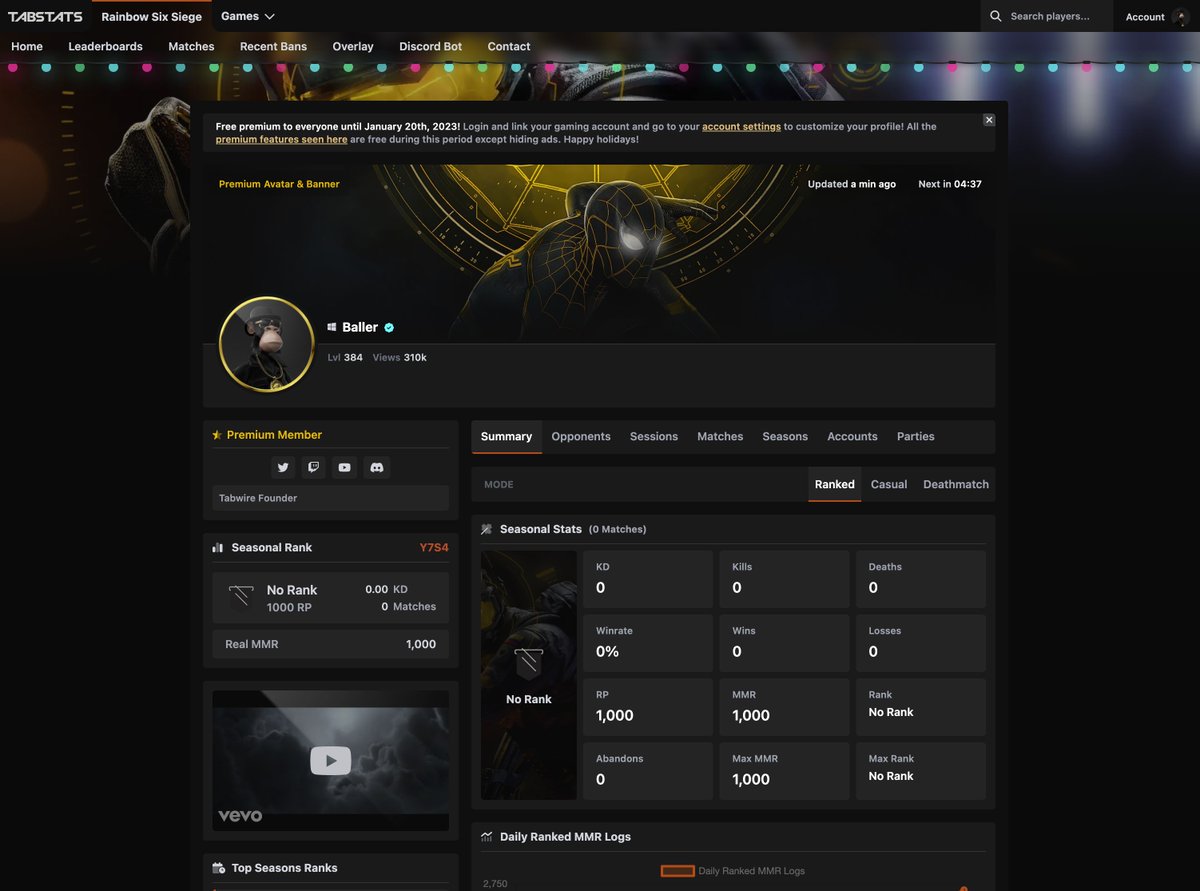The height and width of the screenshot is (891, 1200).
Task: Follow the premium features seen here link
Action: [282, 140]
